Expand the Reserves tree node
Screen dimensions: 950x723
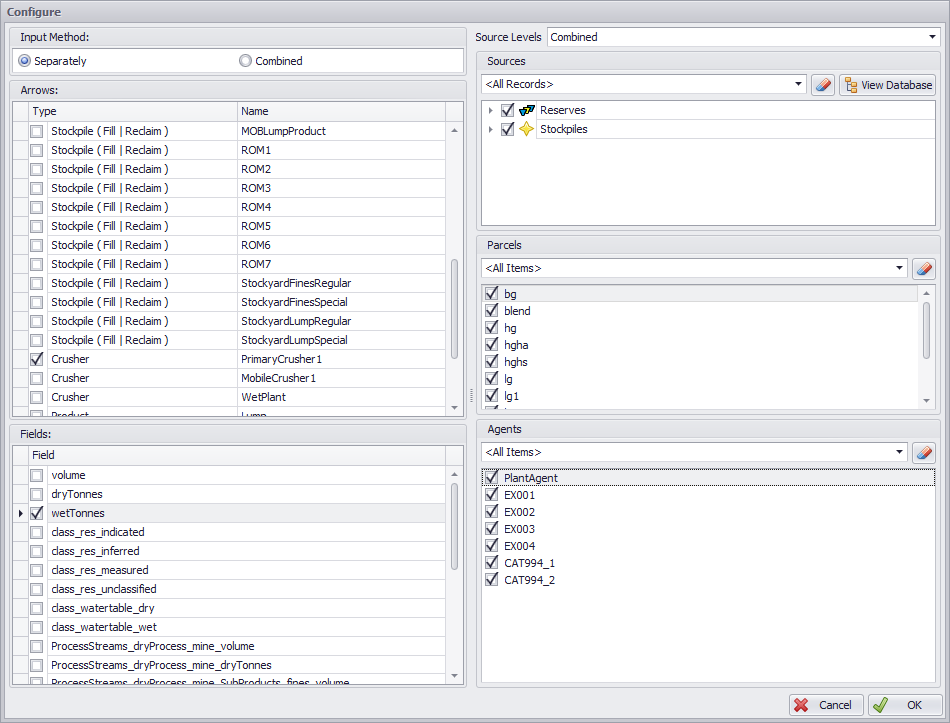490,110
